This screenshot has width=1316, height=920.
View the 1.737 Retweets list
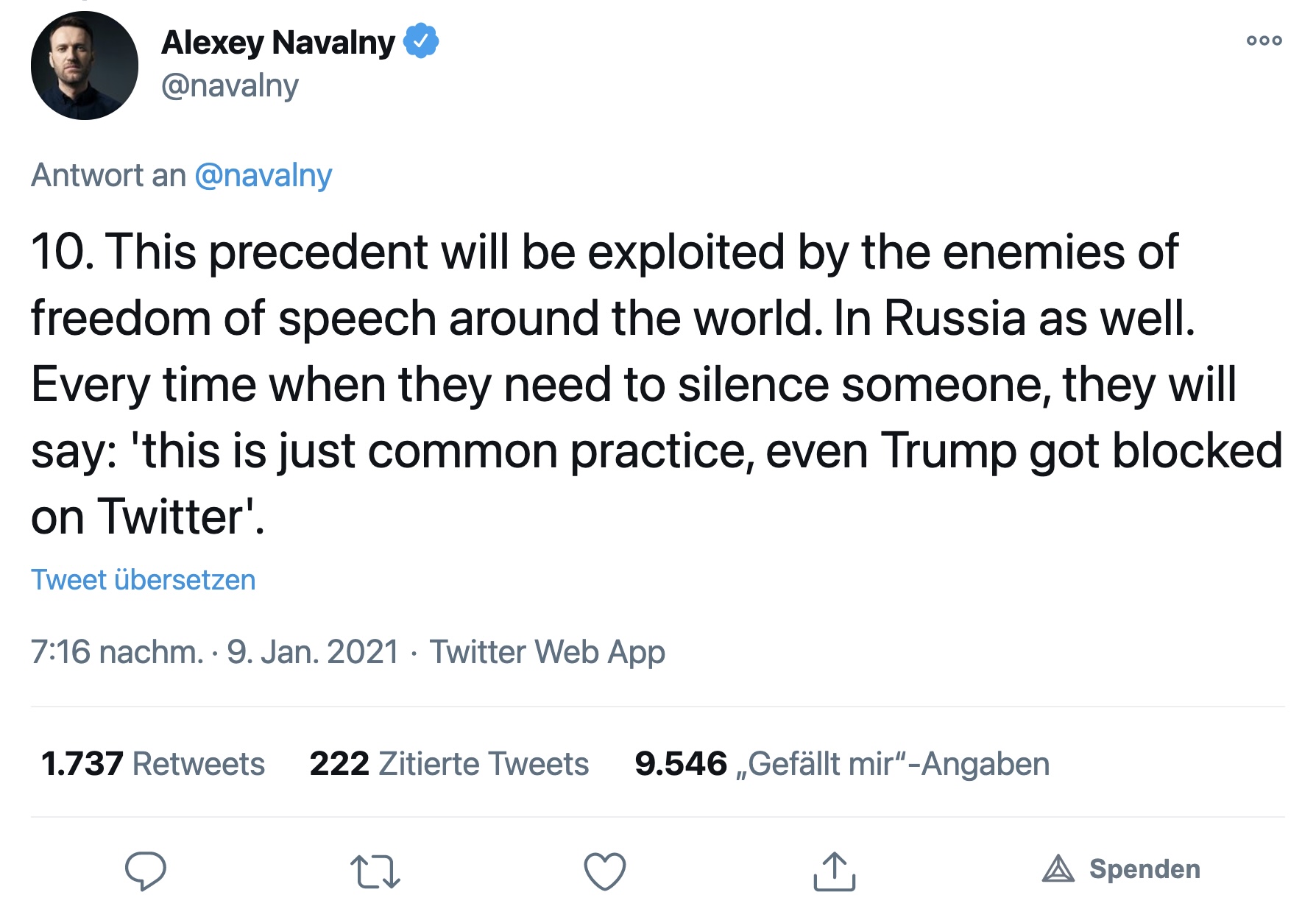pyautogui.click(x=153, y=764)
